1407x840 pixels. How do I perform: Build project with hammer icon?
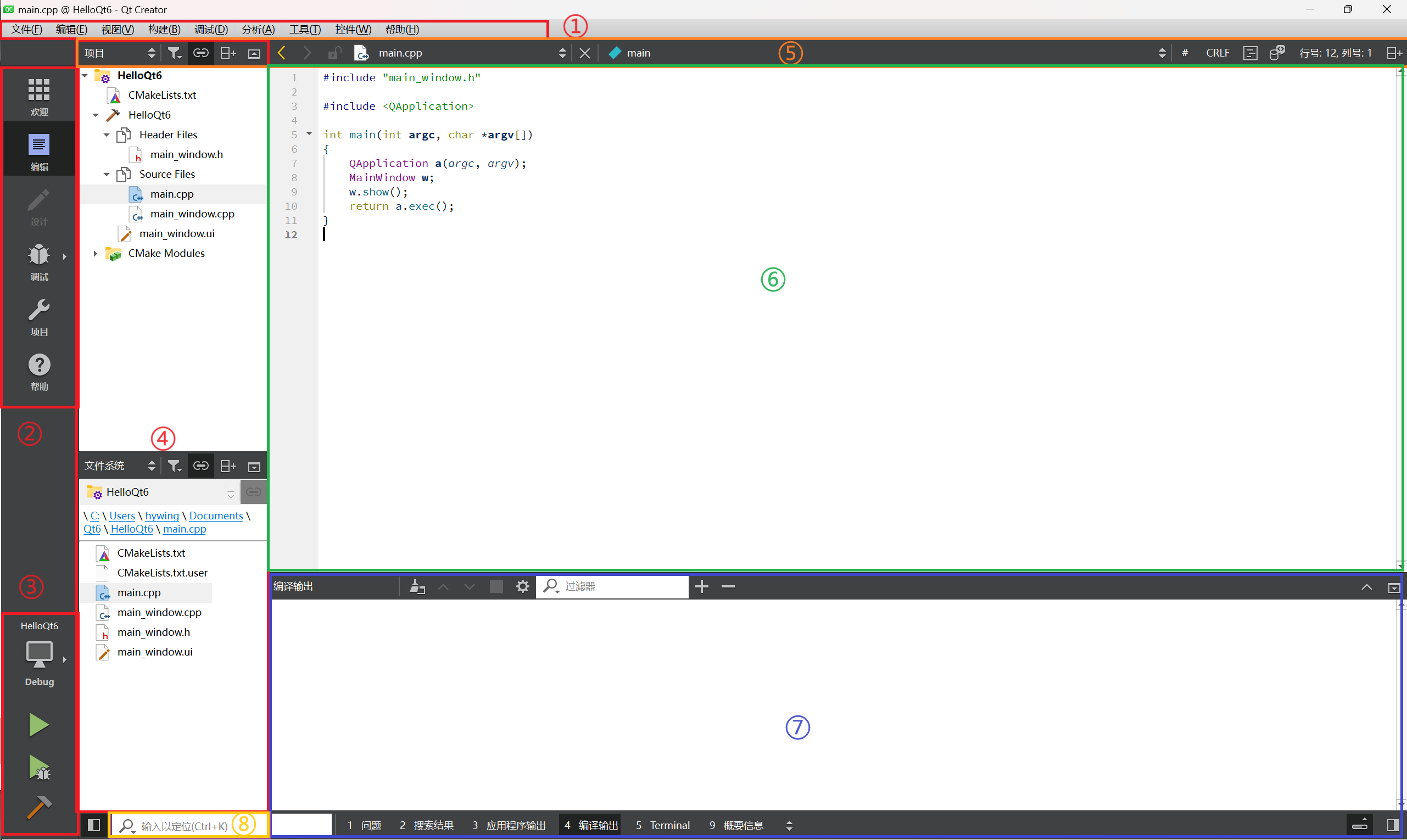coord(39,807)
